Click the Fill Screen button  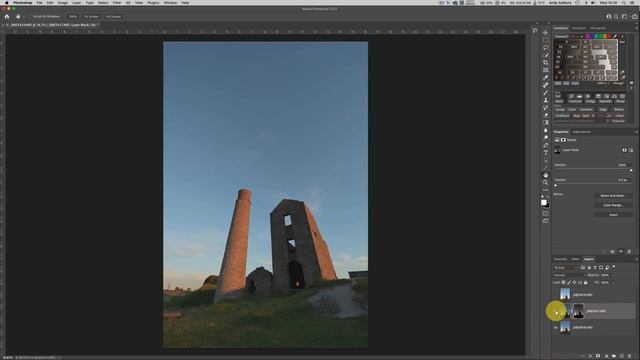click(x=113, y=17)
